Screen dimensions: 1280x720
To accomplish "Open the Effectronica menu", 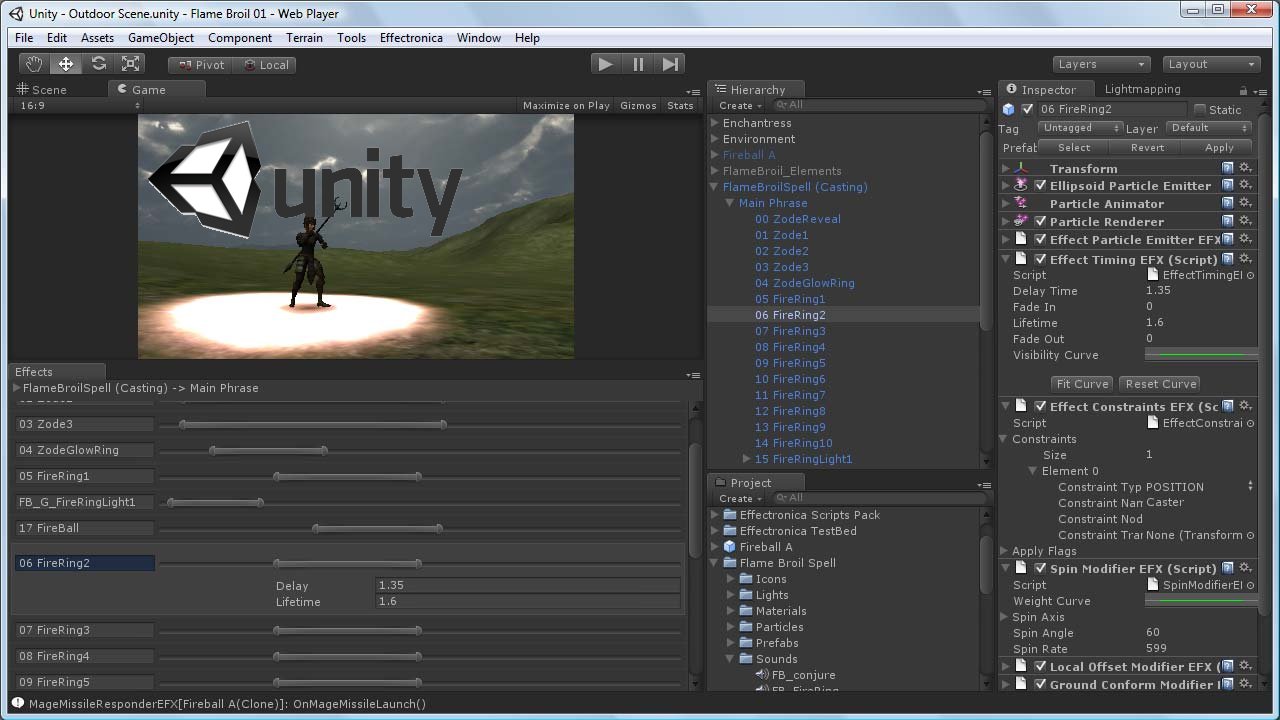I will click(410, 38).
